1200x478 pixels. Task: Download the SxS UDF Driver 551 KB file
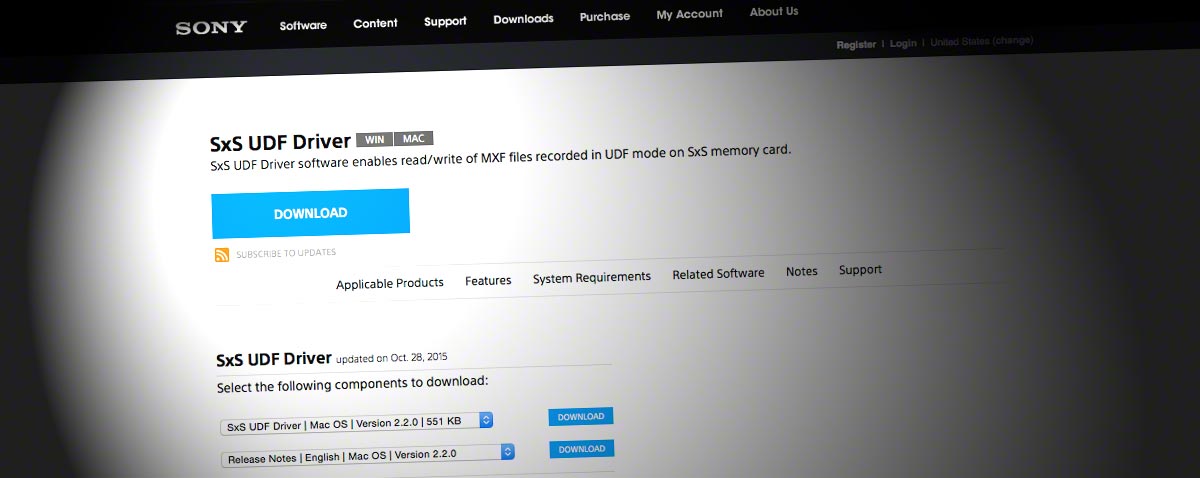click(581, 416)
